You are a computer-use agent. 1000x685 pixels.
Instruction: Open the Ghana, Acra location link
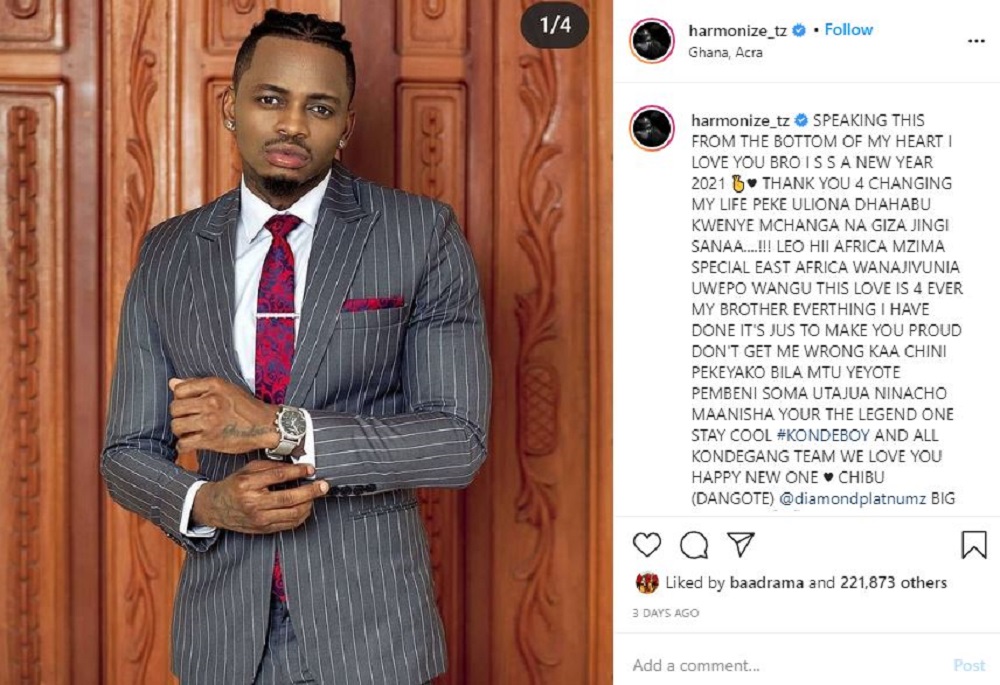click(x=725, y=52)
